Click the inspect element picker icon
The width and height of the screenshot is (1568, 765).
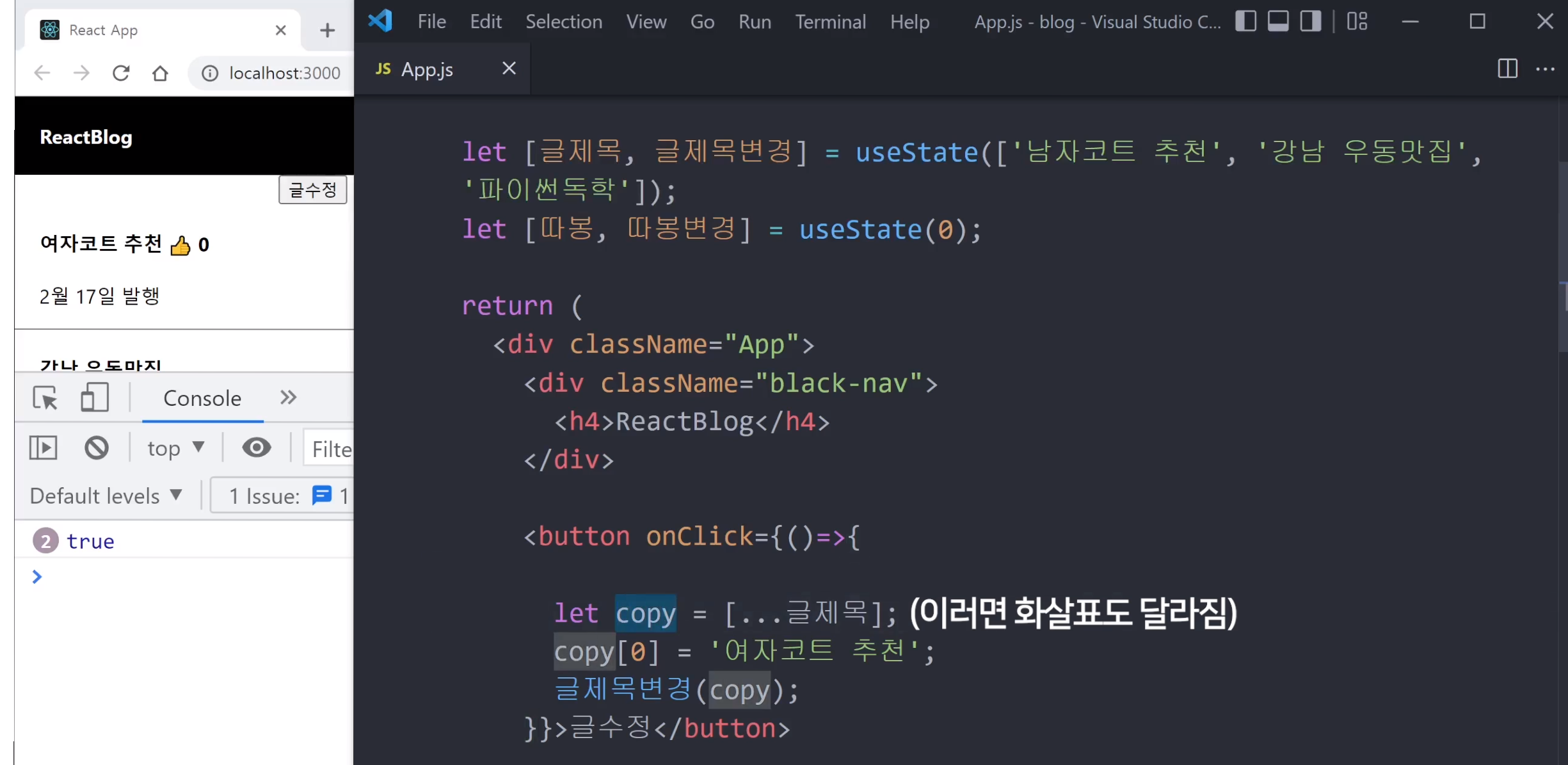click(45, 398)
